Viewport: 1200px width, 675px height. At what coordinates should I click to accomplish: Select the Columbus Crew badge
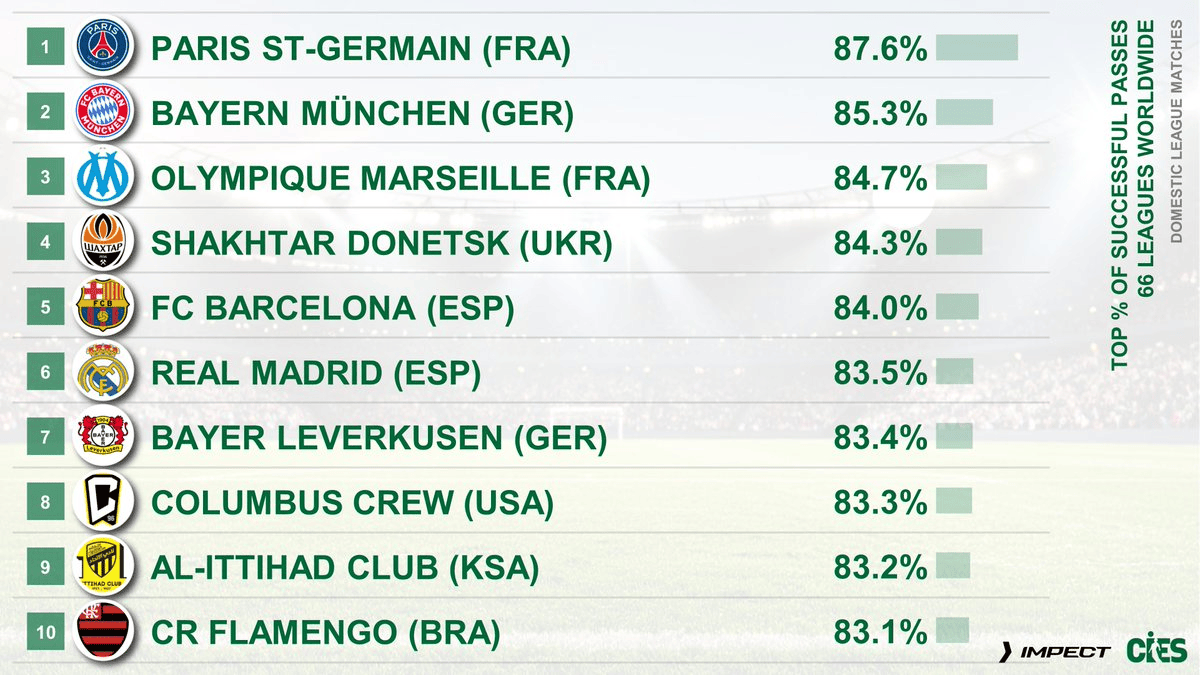tap(104, 502)
